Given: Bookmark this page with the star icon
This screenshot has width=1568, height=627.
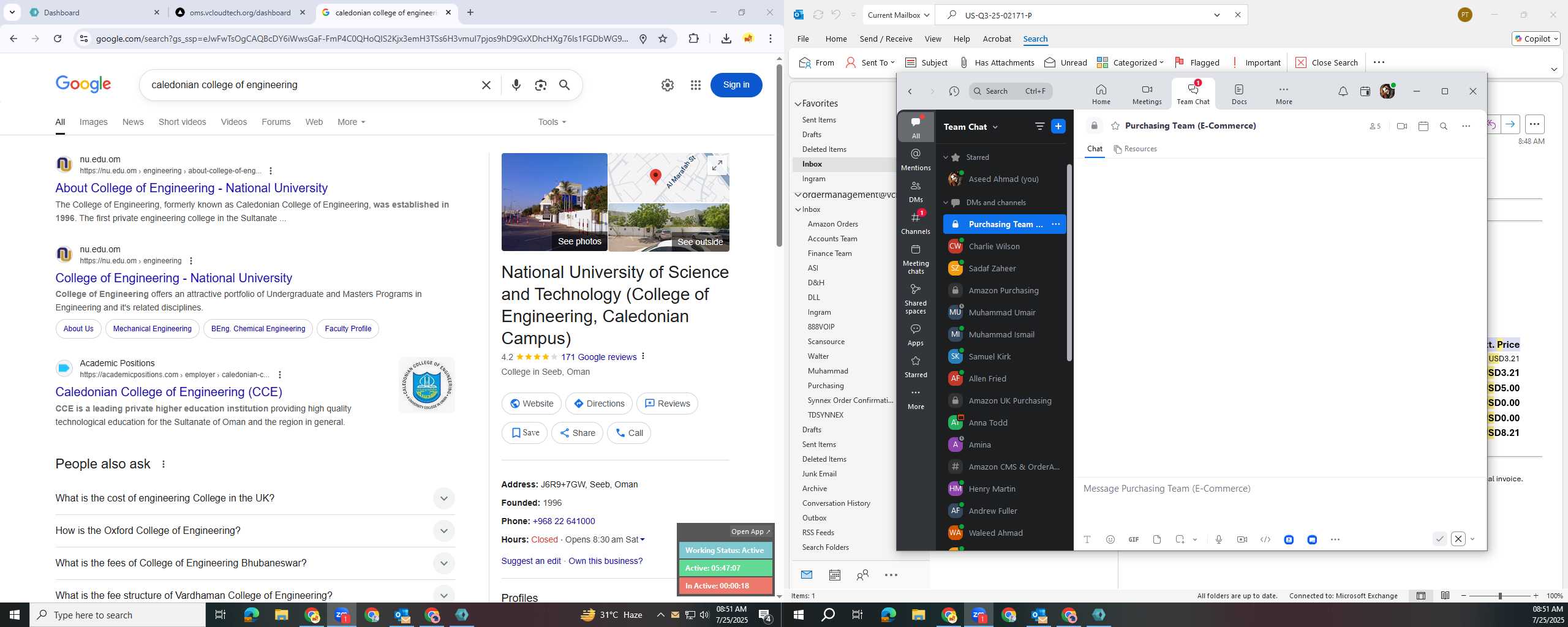Looking at the screenshot, I should pos(663,39).
